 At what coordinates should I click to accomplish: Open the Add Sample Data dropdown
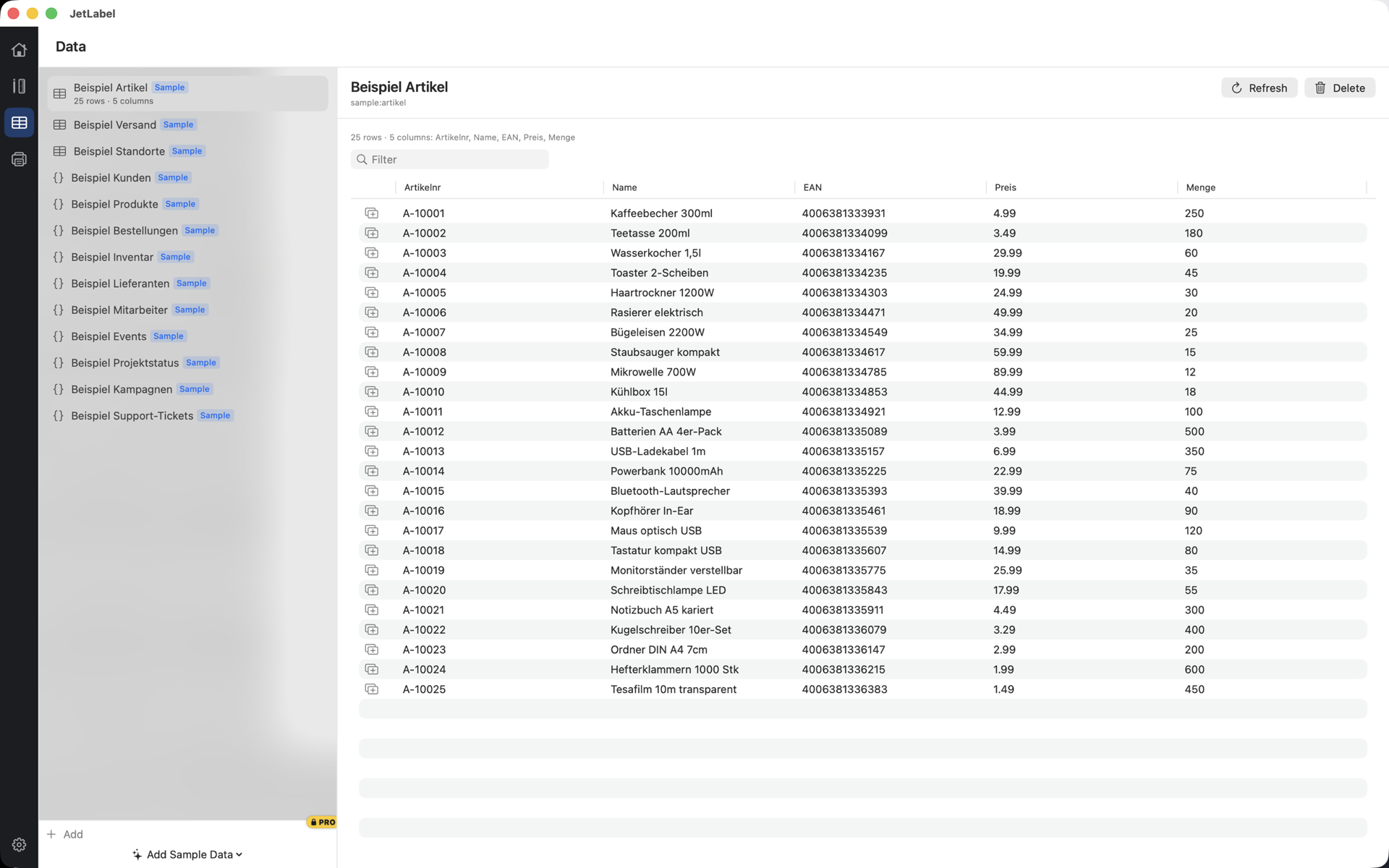point(187,854)
